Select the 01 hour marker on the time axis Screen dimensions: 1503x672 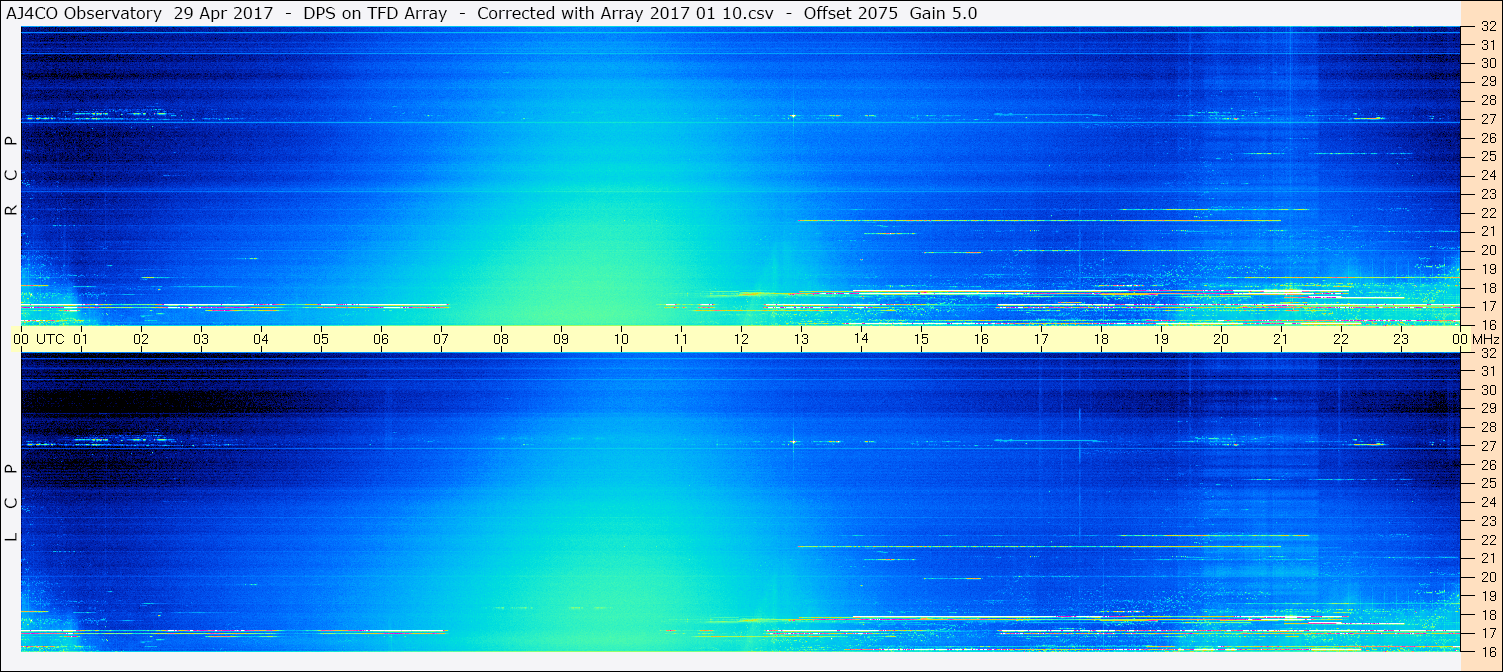[x=81, y=339]
